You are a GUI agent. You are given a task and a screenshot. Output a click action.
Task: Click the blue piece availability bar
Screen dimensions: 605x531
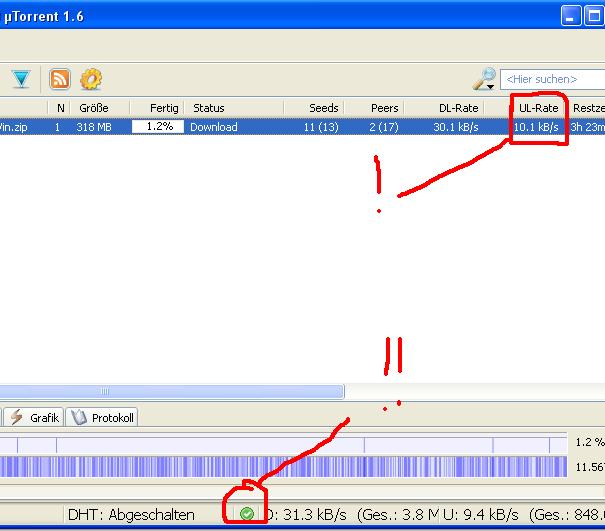click(283, 467)
